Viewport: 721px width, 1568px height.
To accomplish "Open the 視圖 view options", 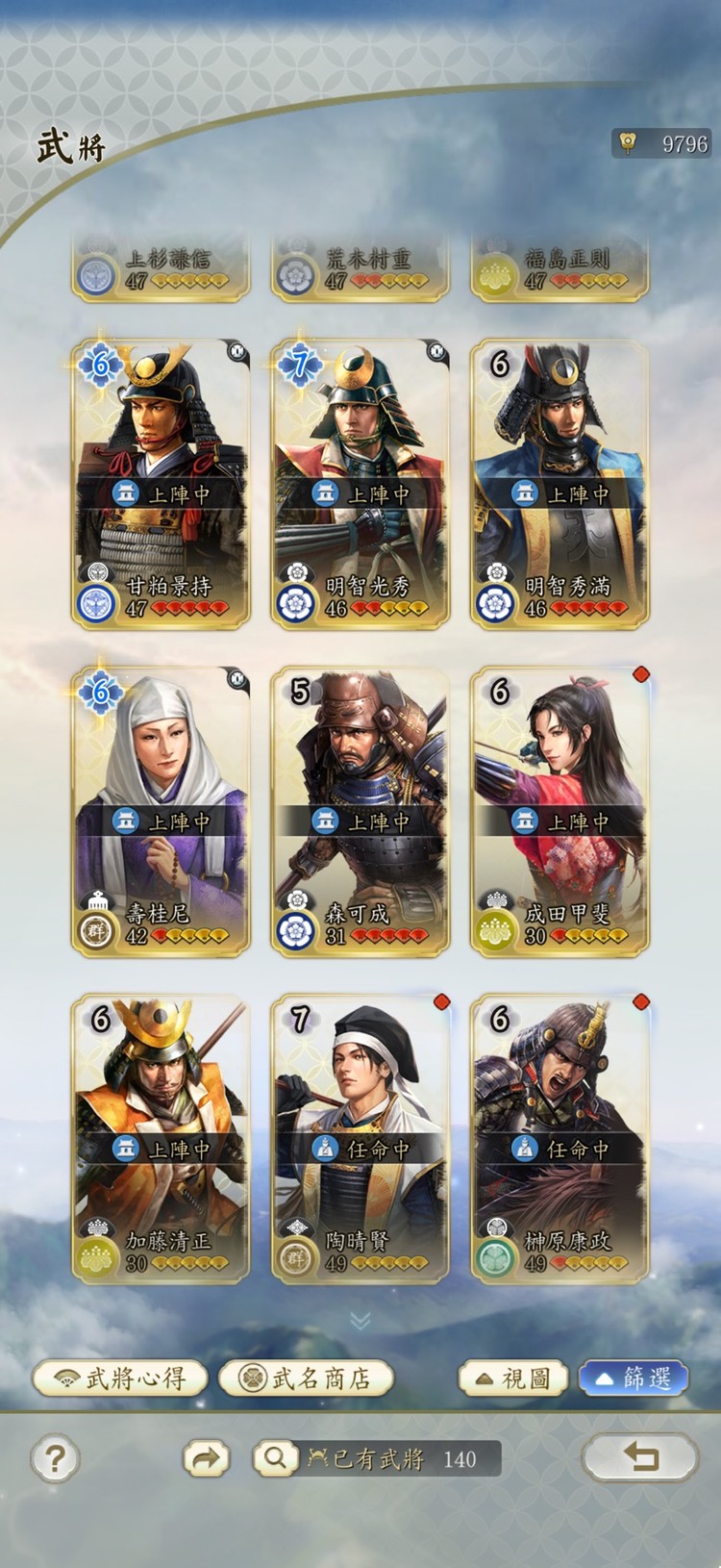I will [x=513, y=1378].
